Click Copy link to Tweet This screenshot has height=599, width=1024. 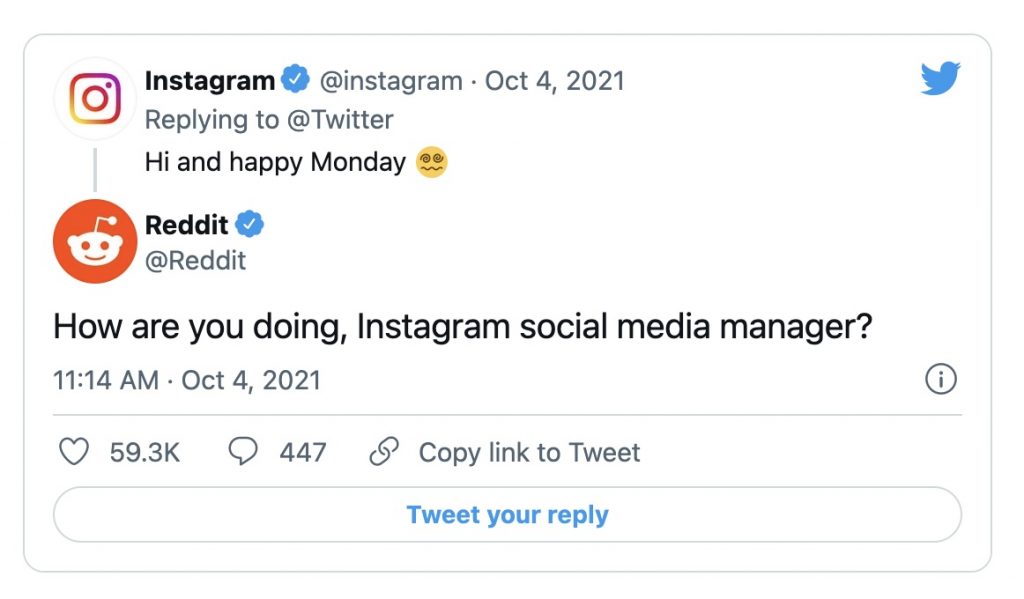(x=529, y=452)
